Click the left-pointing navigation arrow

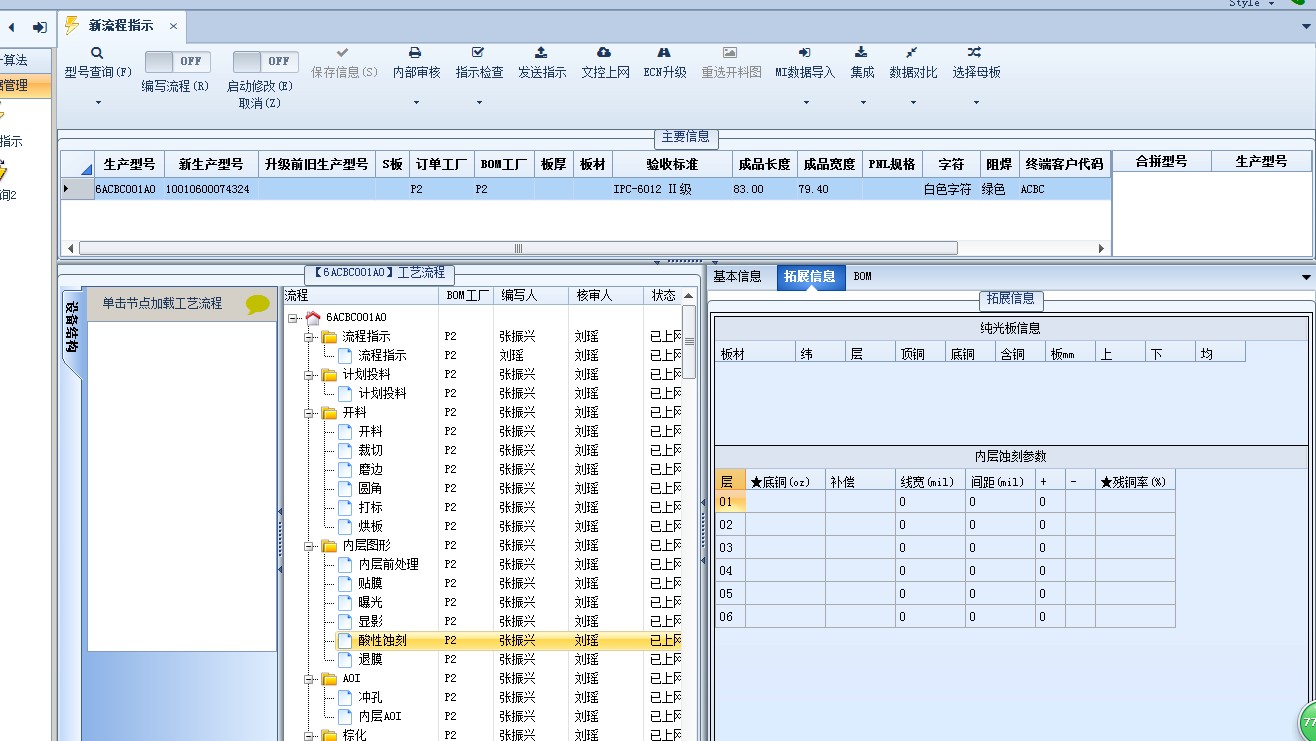point(11,27)
